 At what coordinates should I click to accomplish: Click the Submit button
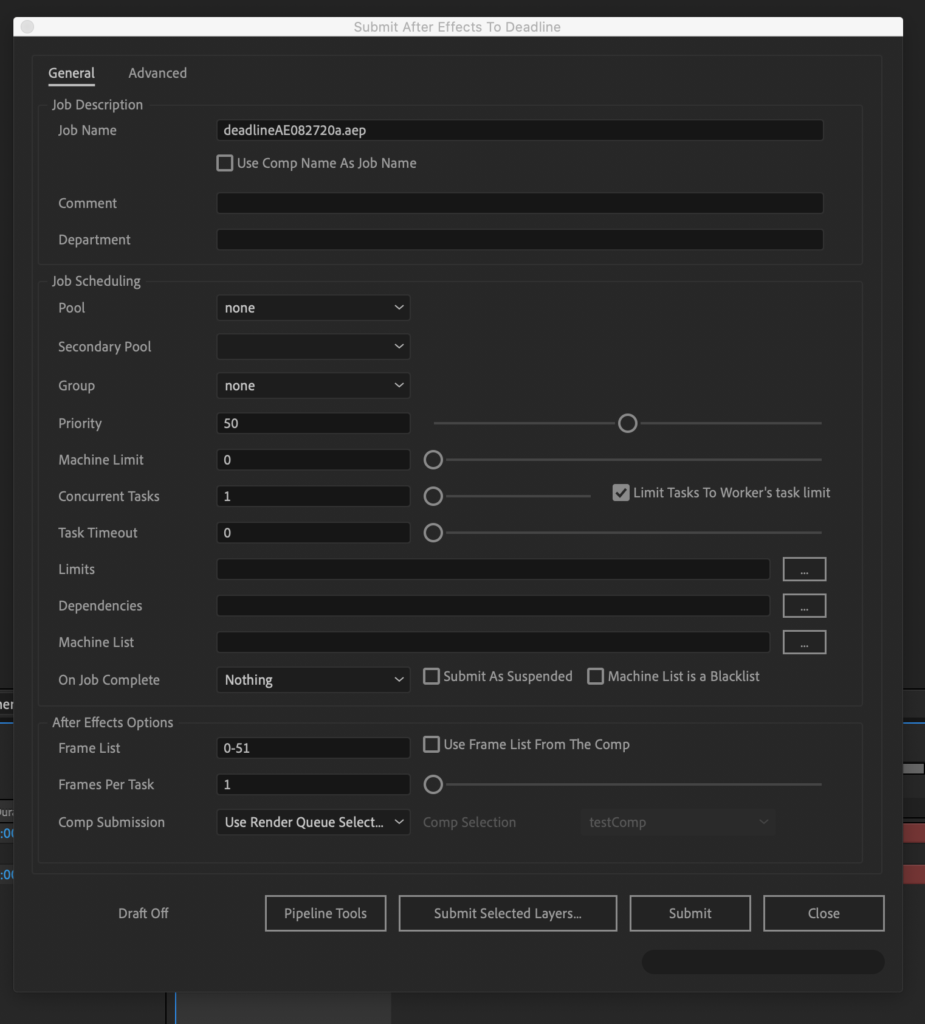click(690, 913)
